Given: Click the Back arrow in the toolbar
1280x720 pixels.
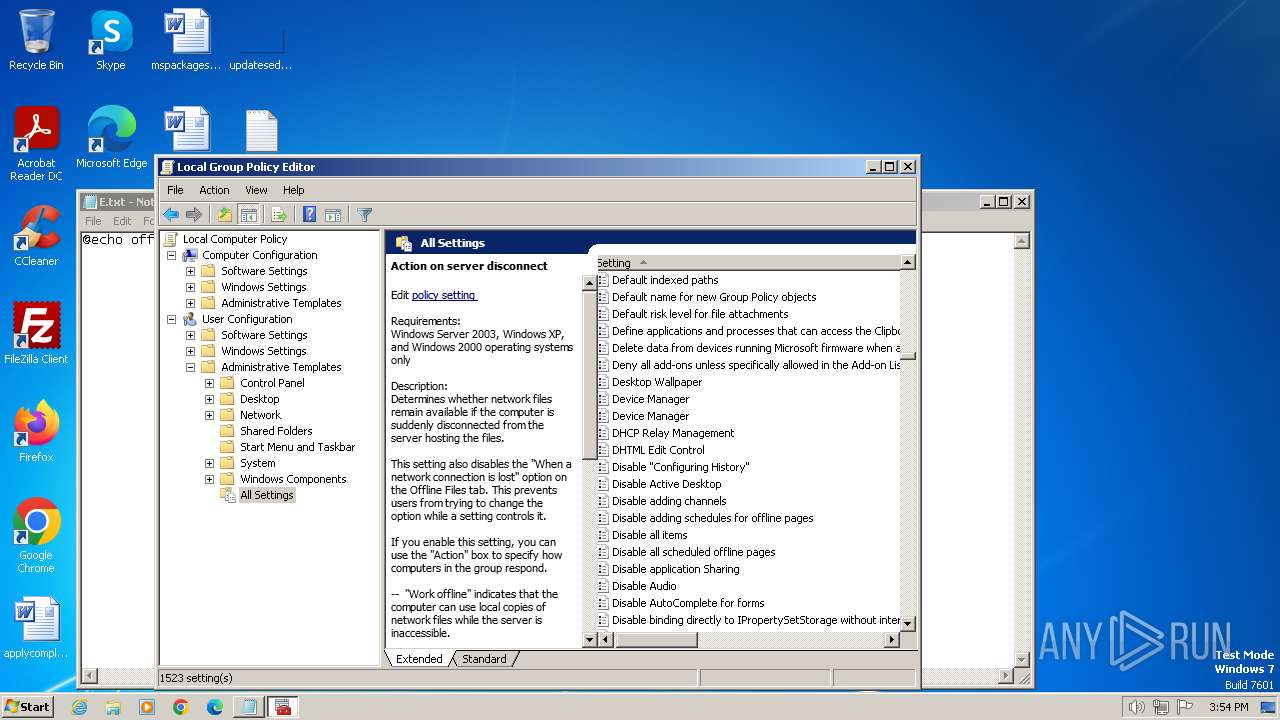Looking at the screenshot, I should coord(171,215).
